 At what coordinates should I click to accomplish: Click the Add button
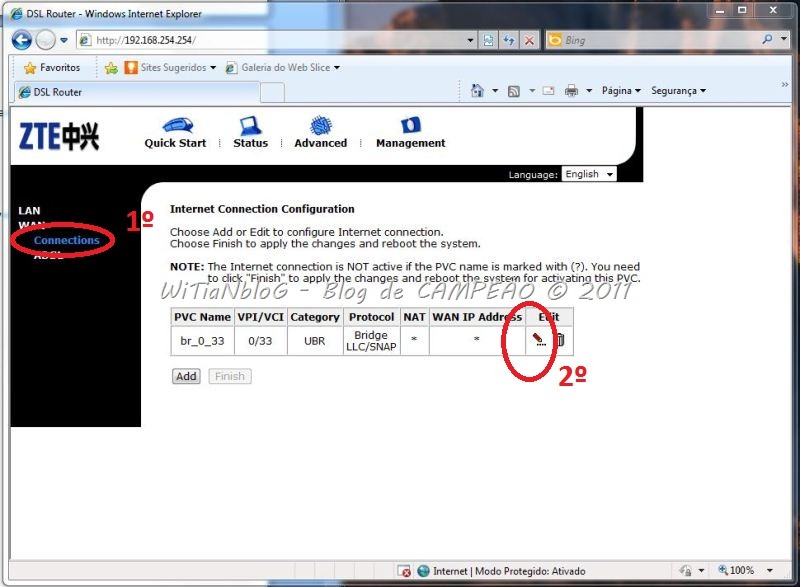click(x=186, y=376)
